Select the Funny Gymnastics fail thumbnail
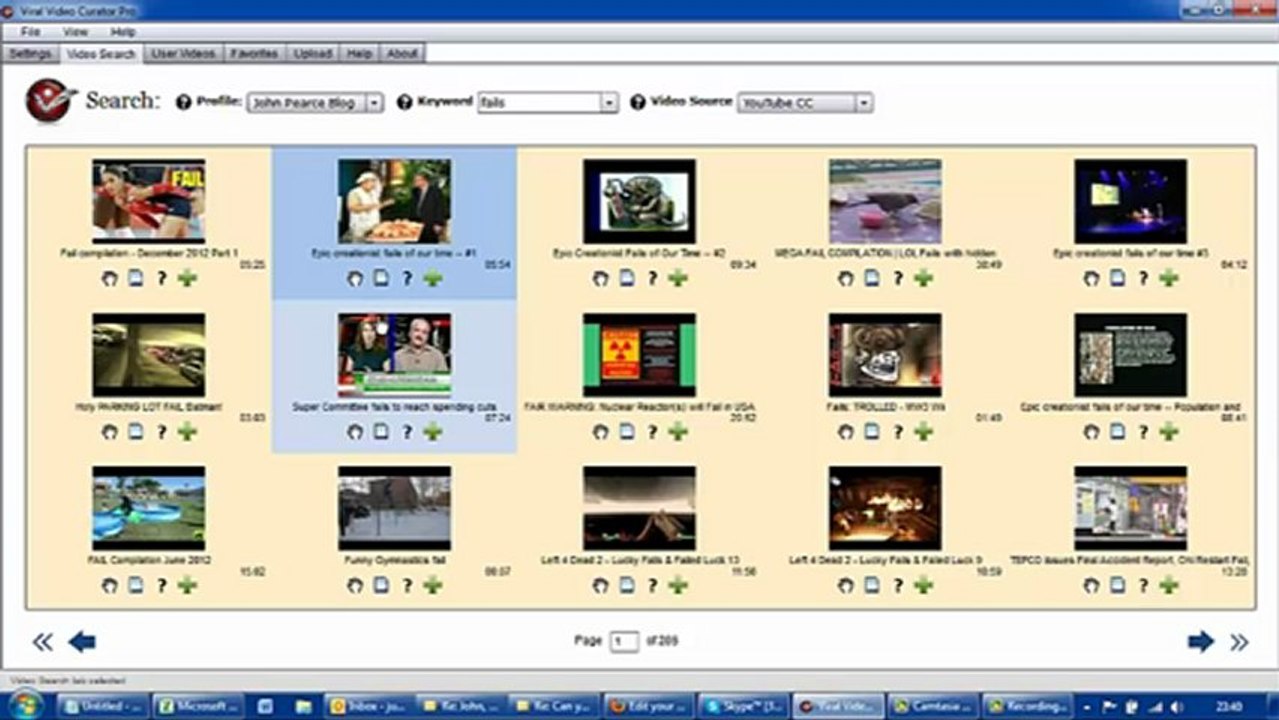The width and height of the screenshot is (1279, 720). [394, 508]
